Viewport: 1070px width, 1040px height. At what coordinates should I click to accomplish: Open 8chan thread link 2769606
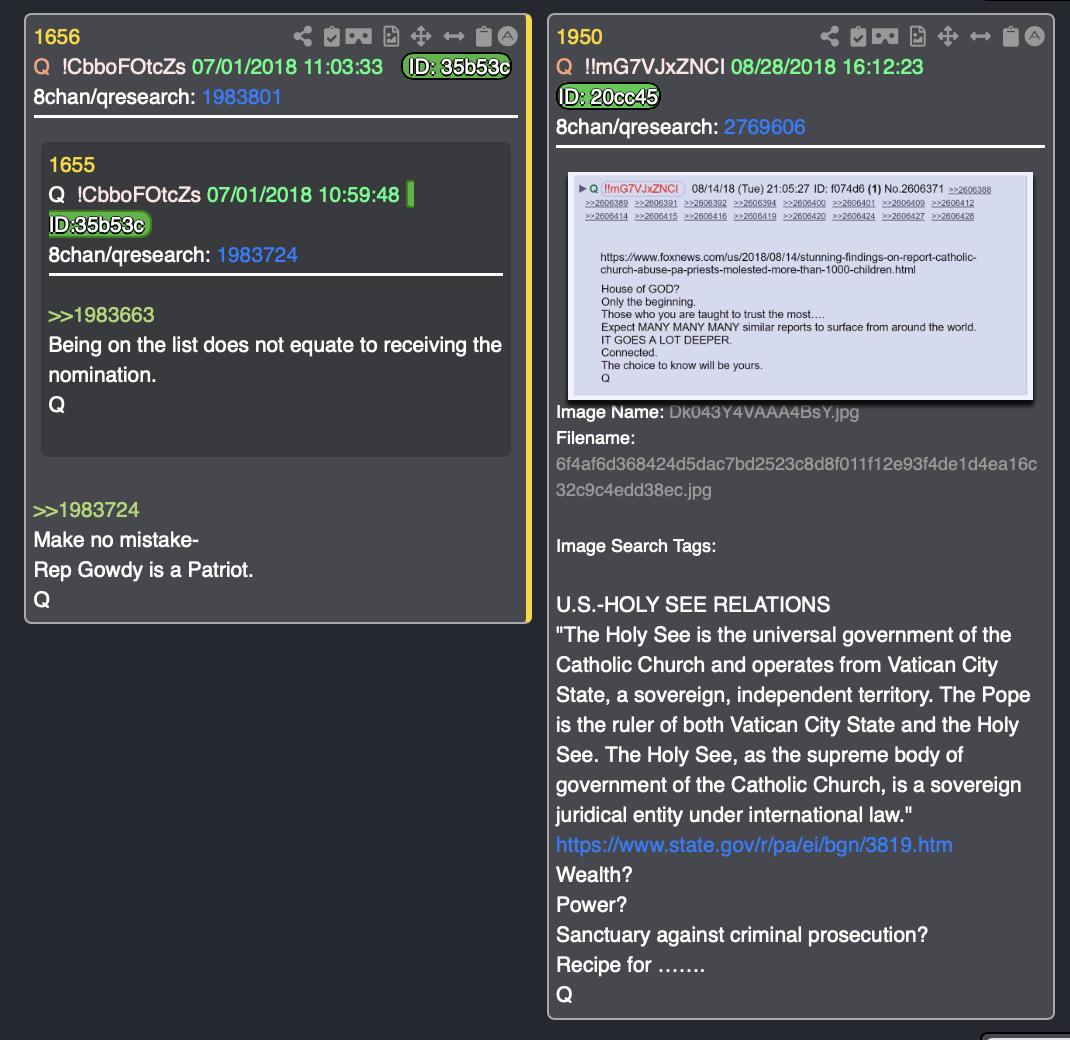click(764, 127)
